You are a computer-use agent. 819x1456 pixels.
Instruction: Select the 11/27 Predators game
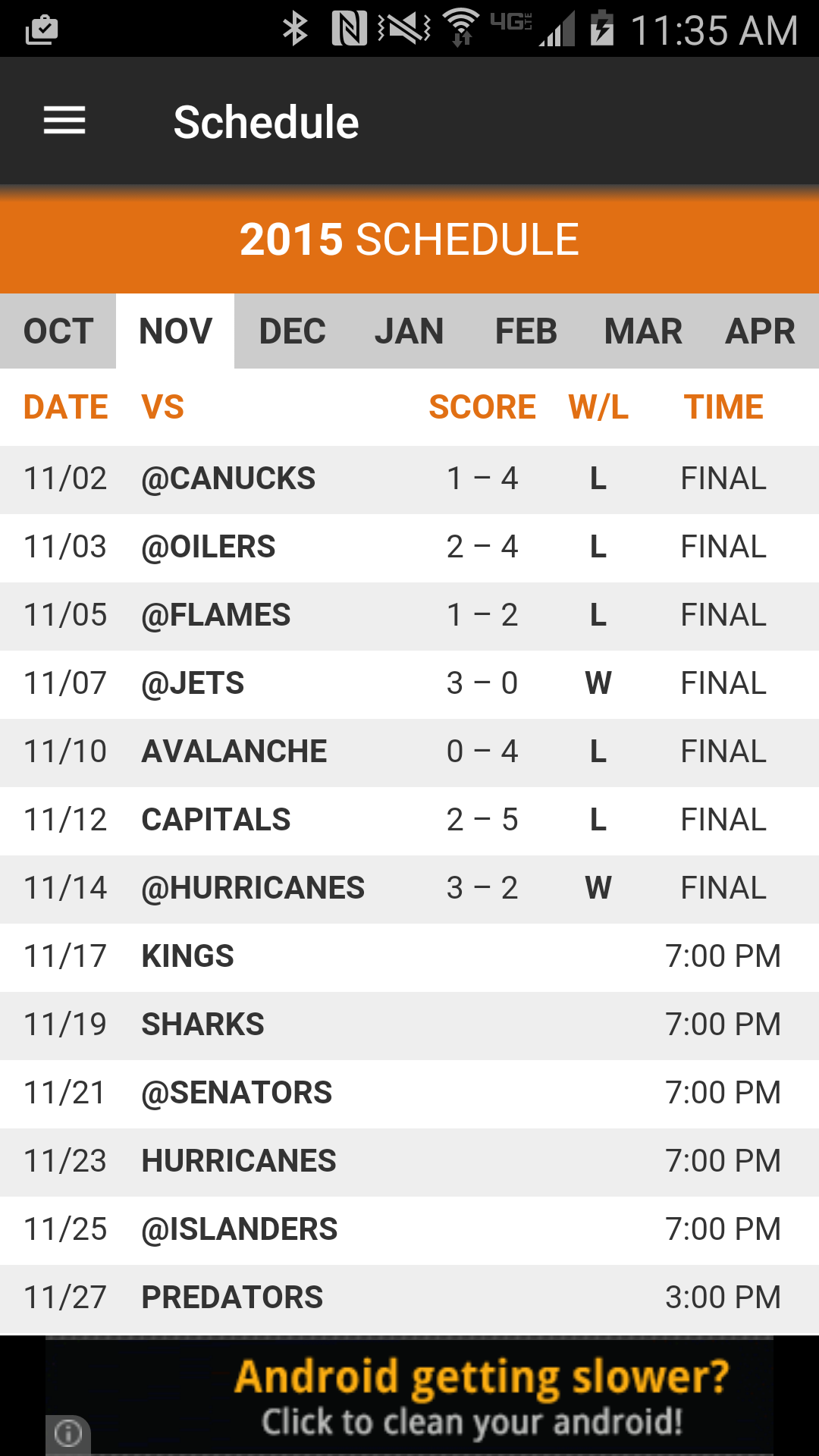pos(409,1298)
